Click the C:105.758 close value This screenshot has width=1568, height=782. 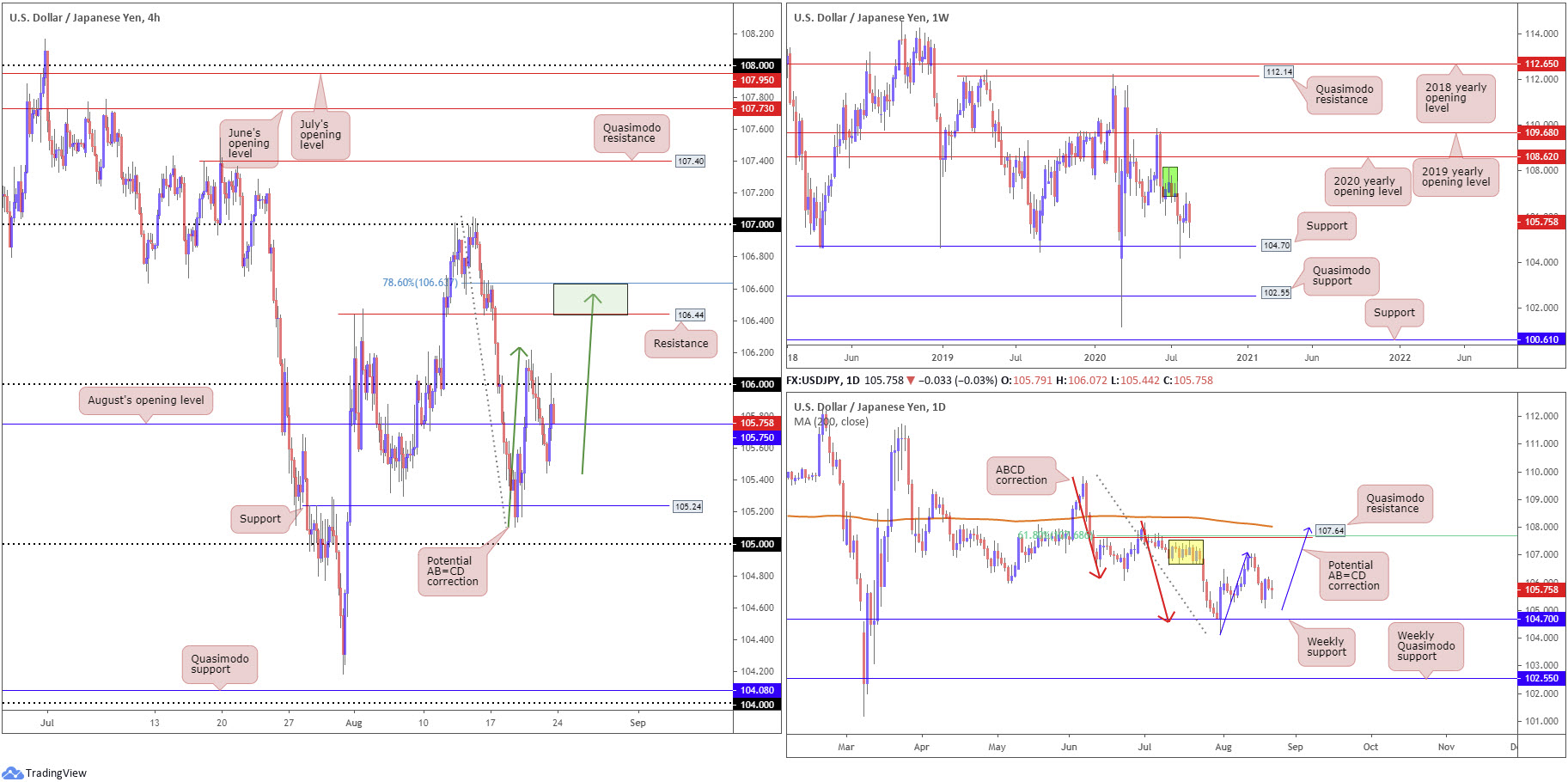[x=1188, y=380]
